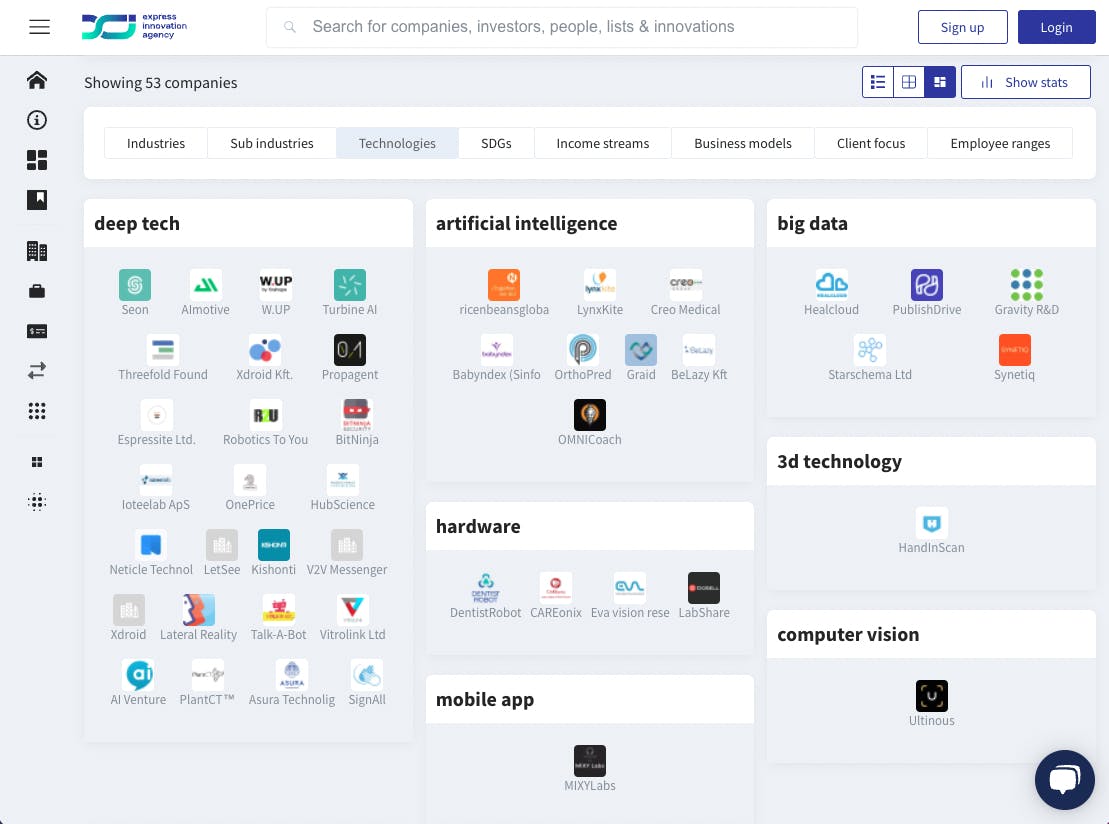Select the SDGs tab
The height and width of the screenshot is (824, 1109).
point(497,144)
